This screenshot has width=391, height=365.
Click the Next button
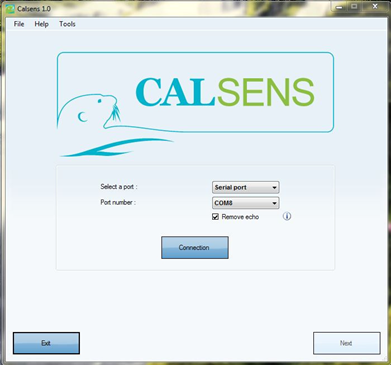tap(347, 343)
